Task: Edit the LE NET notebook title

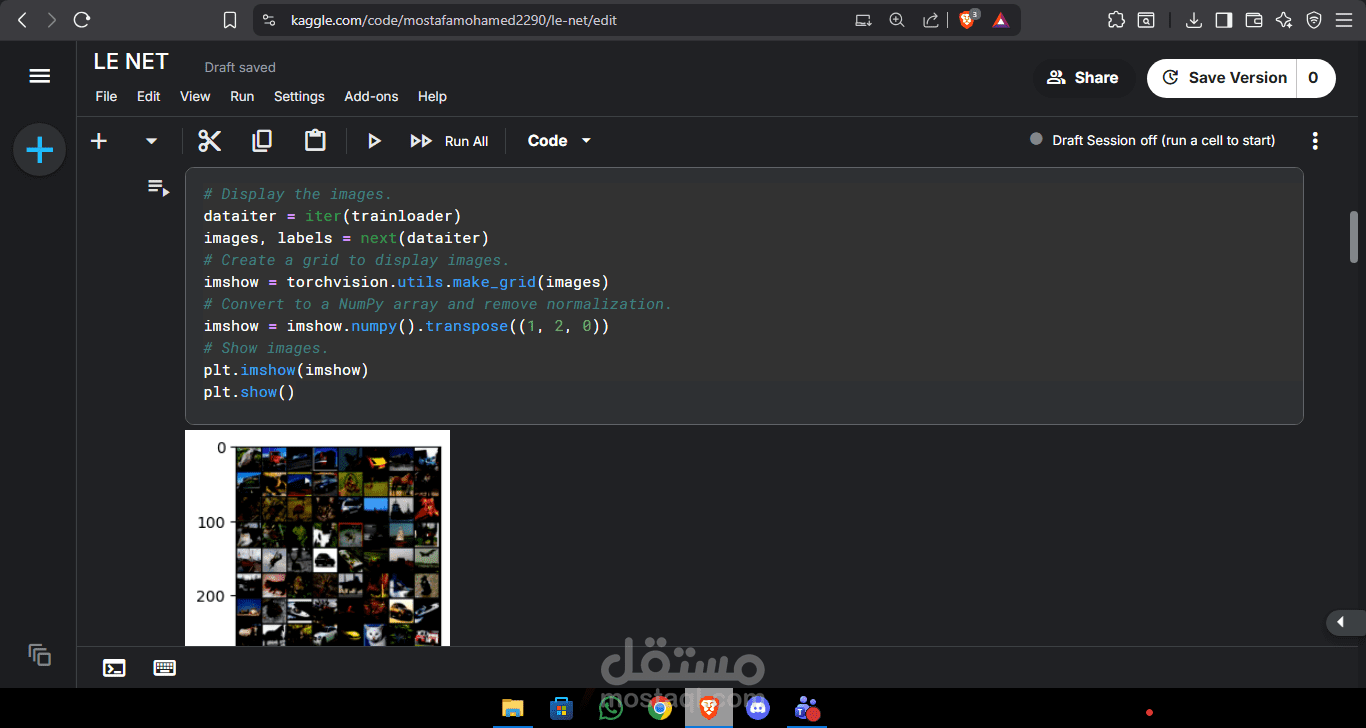Action: [131, 62]
